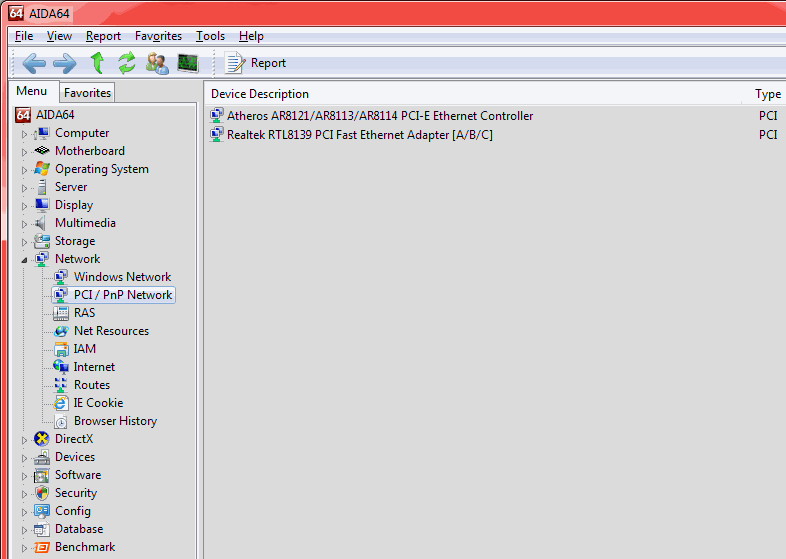The width and height of the screenshot is (786, 559).
Task: Click the Operating System Windows flag icon
Action: click(x=42, y=169)
